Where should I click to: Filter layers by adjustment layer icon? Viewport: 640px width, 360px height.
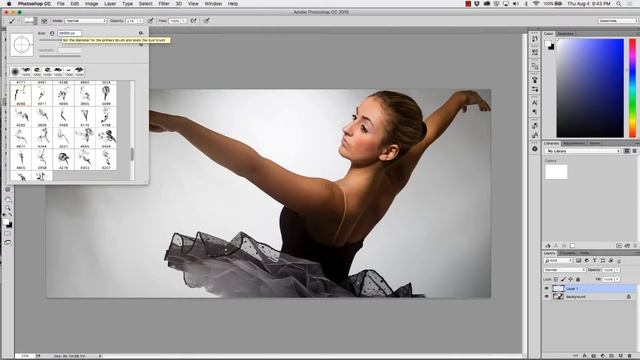point(587,260)
